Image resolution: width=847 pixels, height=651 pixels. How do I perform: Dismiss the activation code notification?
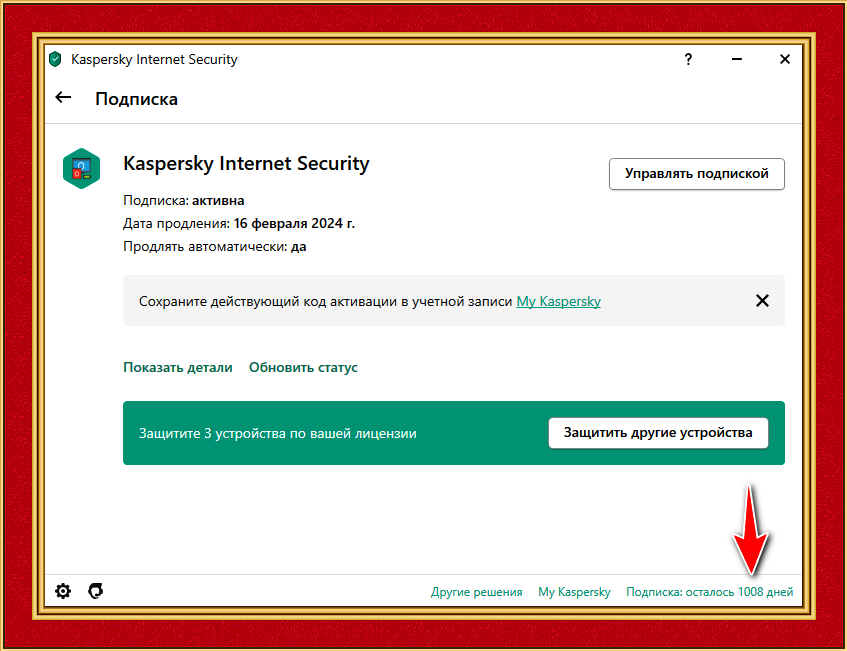tap(762, 300)
